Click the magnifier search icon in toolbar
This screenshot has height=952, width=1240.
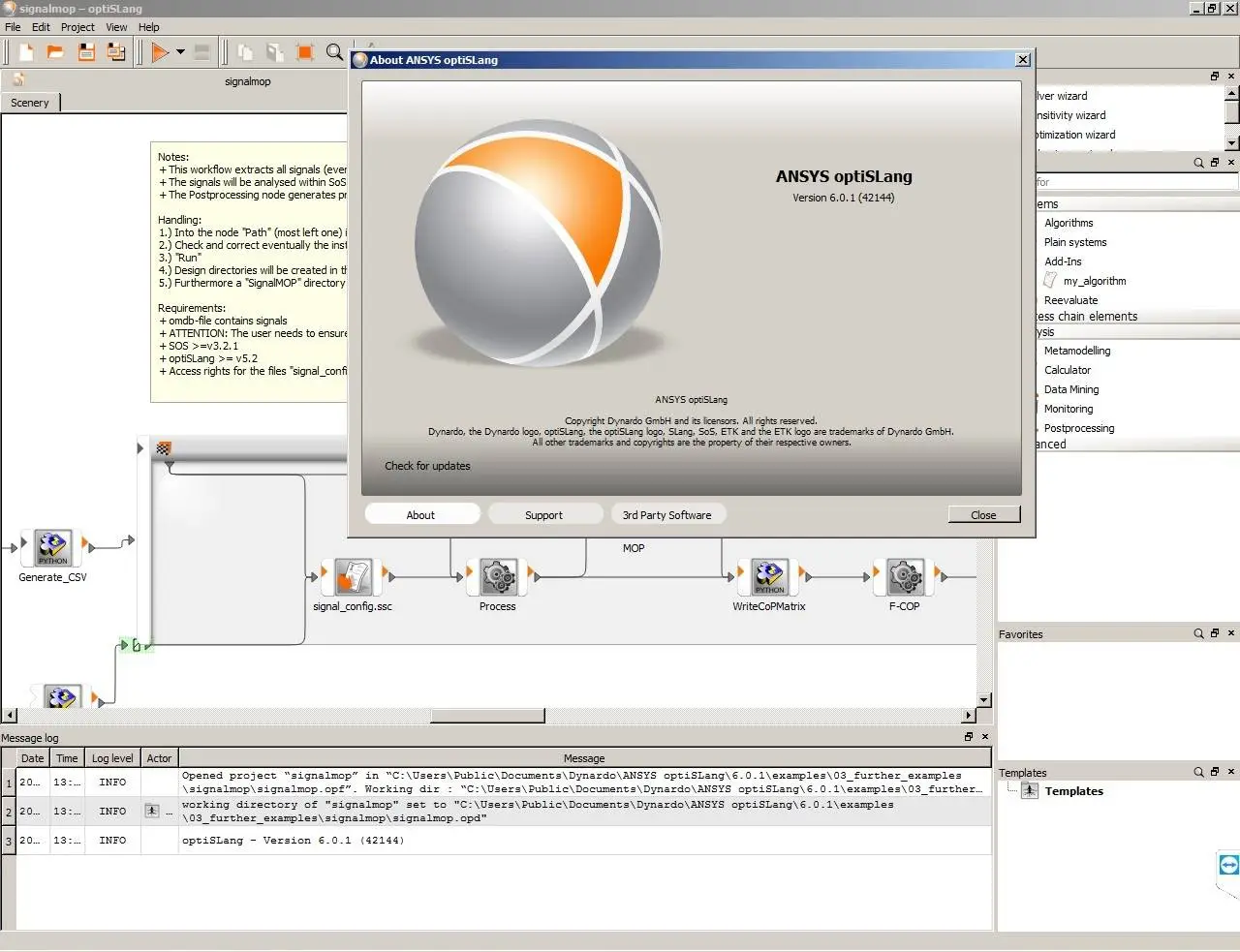(x=334, y=52)
